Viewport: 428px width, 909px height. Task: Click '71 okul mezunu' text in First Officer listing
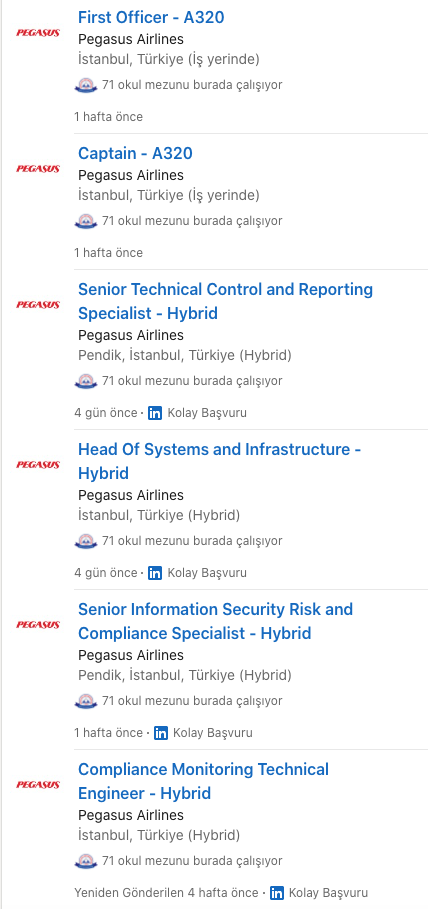pyautogui.click(x=192, y=86)
